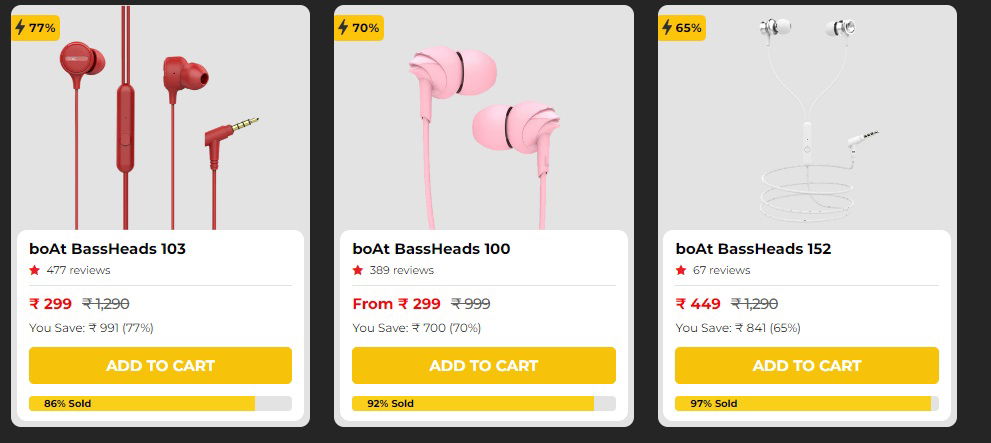Add boAt BassHeads 103 to cart
Image resolution: width=991 pixels, height=443 pixels.
pos(160,365)
